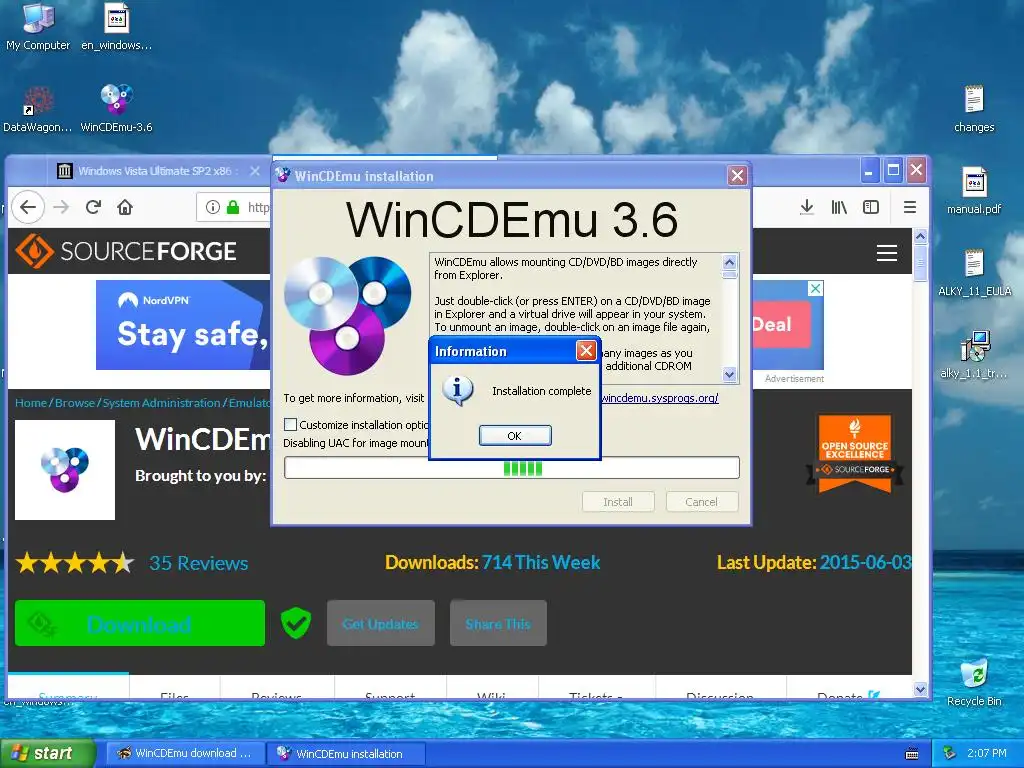Switch to WinCDEmu installation taskbar item
Viewport: 1024px width, 768px height.
346,754
